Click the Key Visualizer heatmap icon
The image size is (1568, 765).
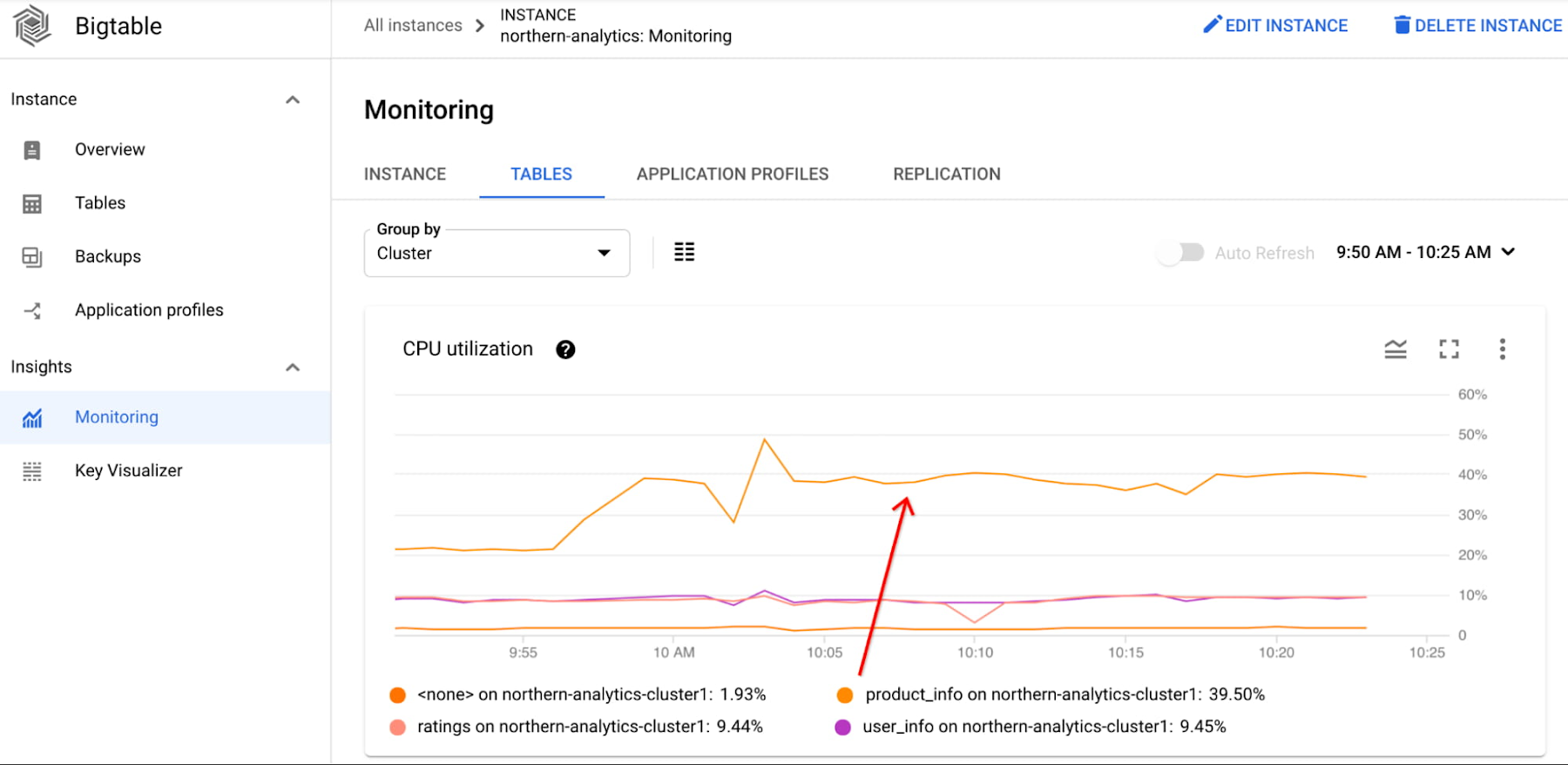tap(32, 471)
